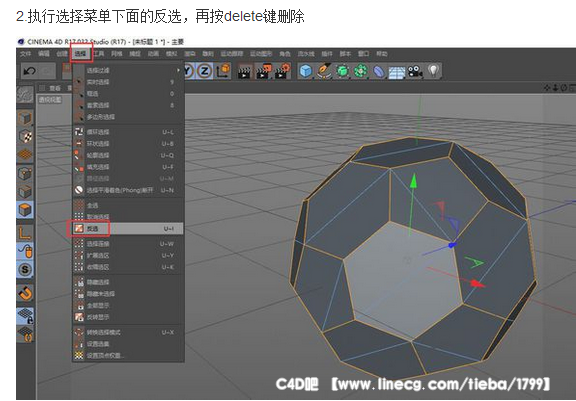Choose 反选 (Invert) with shortcut U~I

(128, 229)
